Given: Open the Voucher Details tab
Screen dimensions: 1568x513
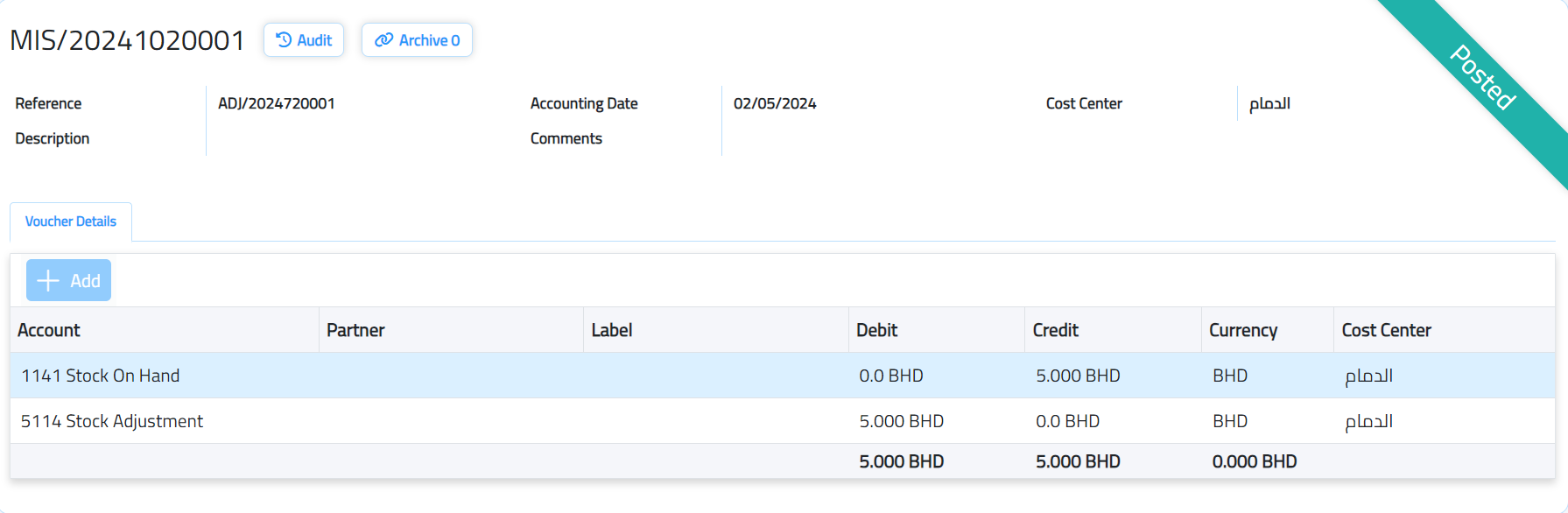Looking at the screenshot, I should [71, 221].
